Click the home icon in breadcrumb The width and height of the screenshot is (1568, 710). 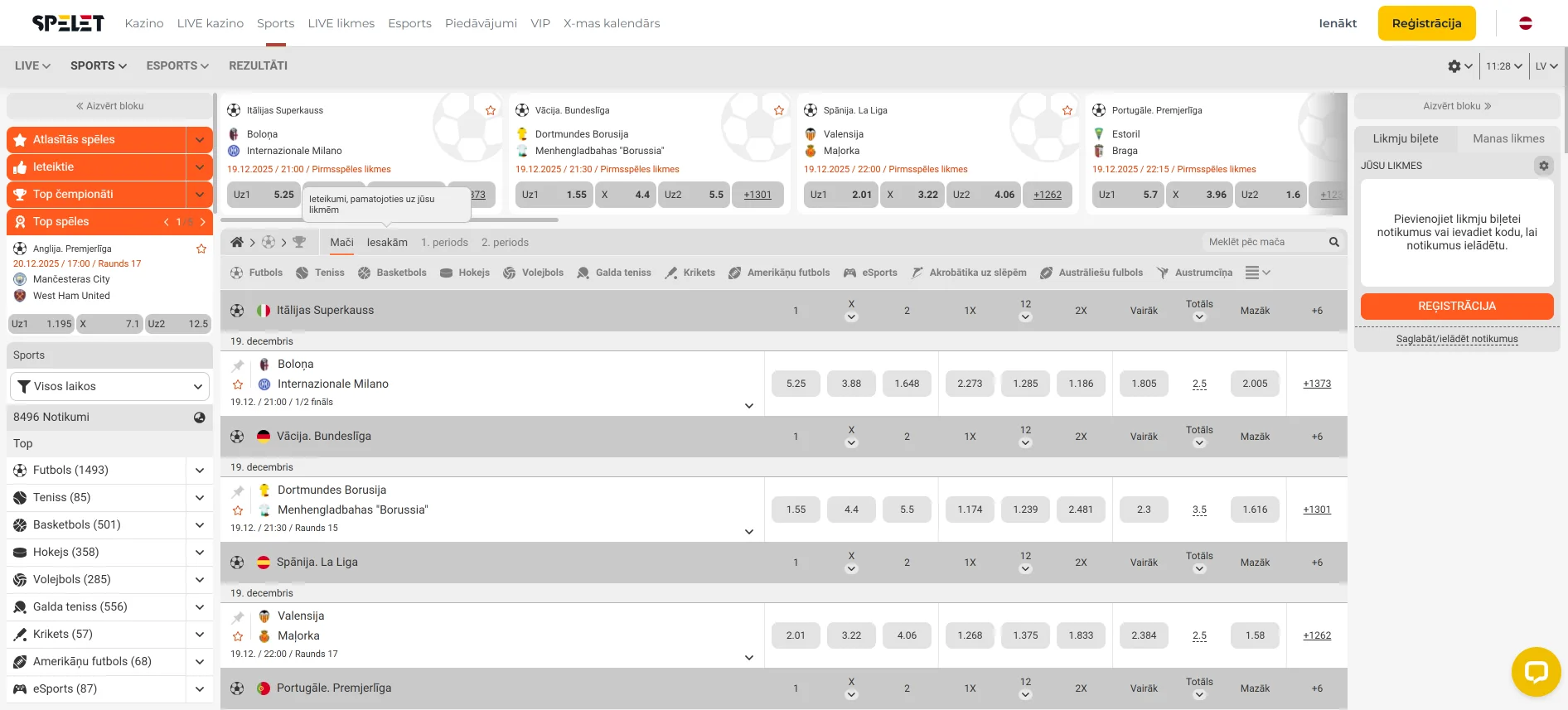(x=237, y=242)
